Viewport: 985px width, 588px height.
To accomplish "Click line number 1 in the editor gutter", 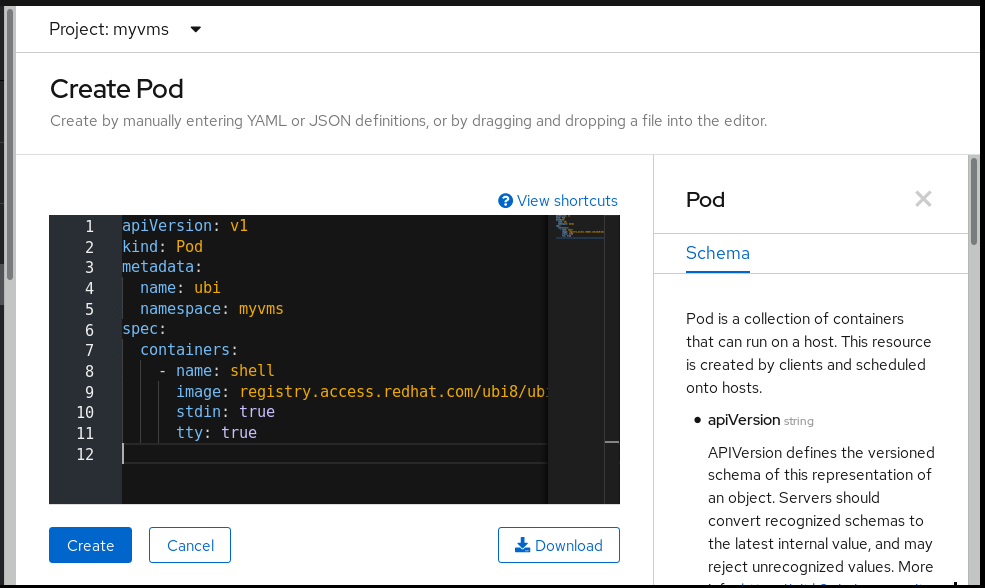I will tap(89, 226).
